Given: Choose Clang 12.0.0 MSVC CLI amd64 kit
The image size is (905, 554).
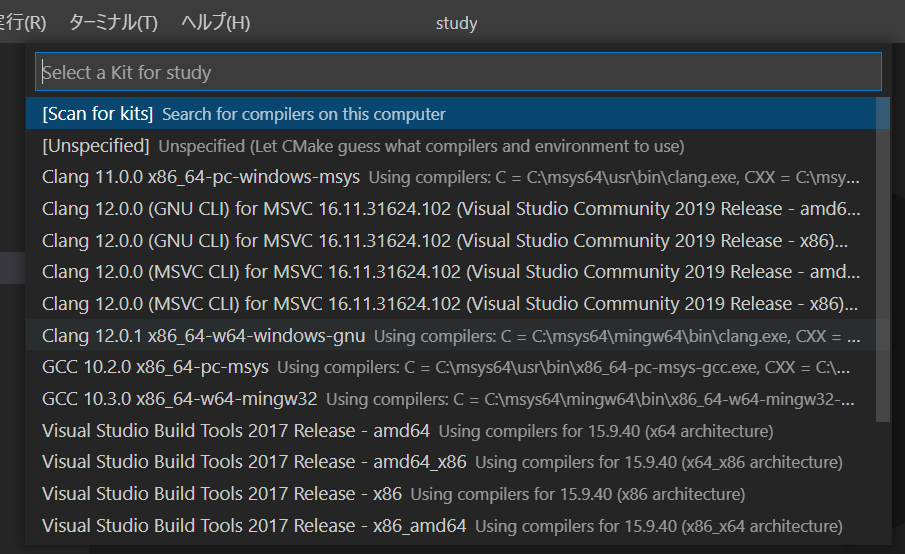Looking at the screenshot, I should (451, 272).
